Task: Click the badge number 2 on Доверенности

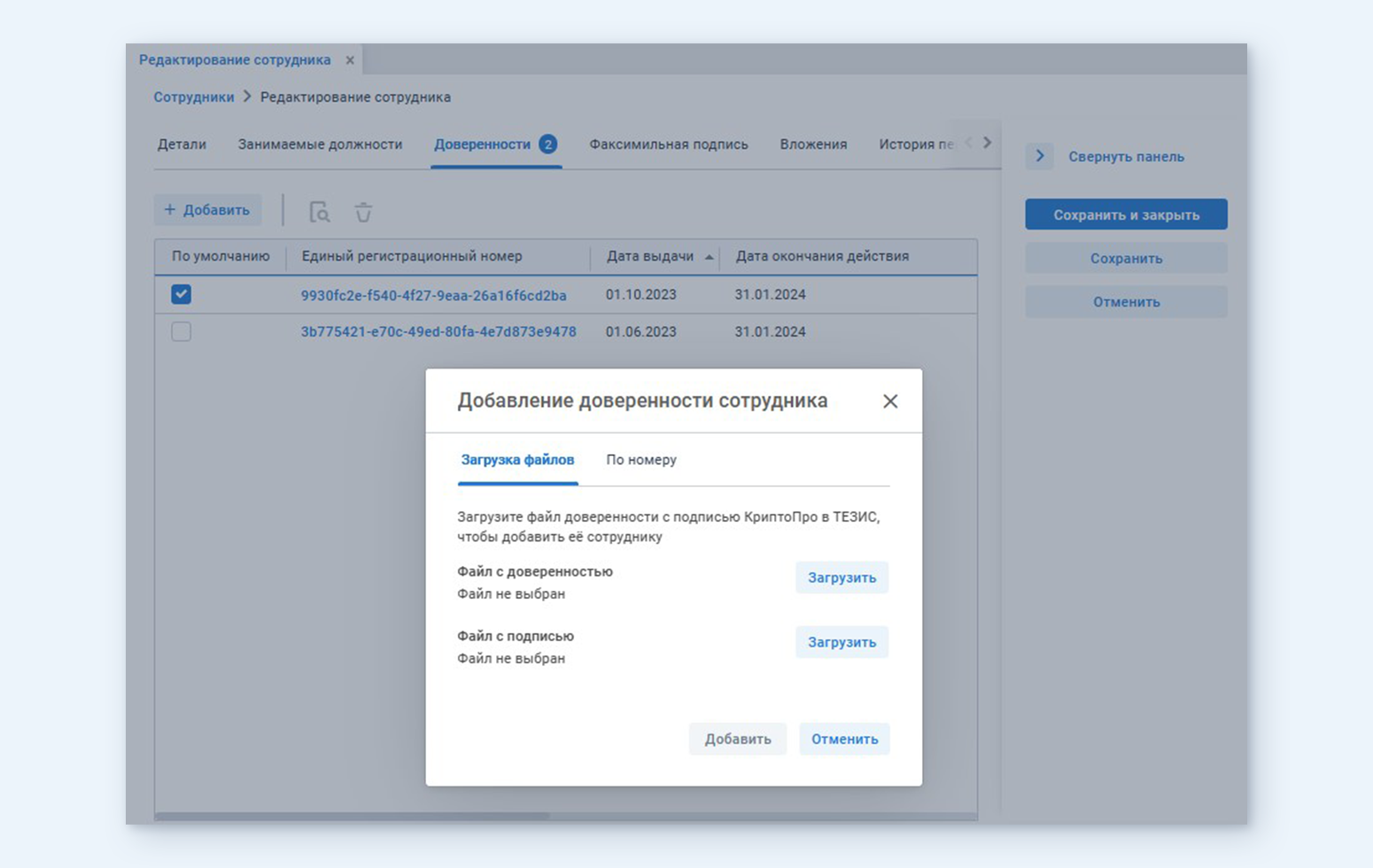Action: click(548, 143)
